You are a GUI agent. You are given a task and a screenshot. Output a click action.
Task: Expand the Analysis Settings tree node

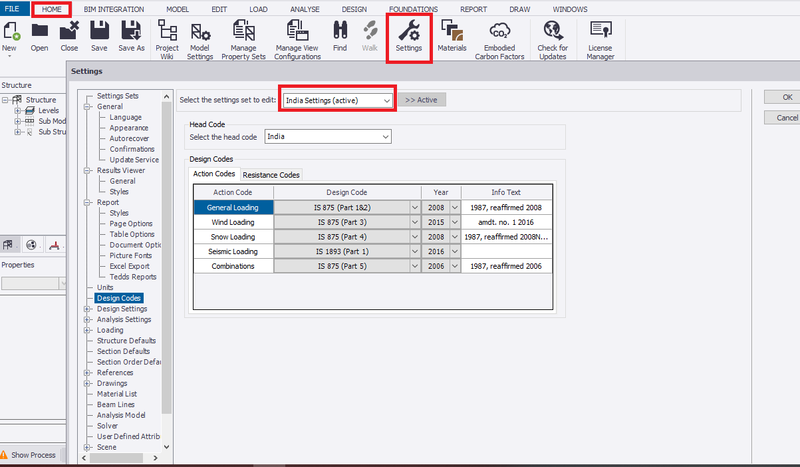[87, 319]
